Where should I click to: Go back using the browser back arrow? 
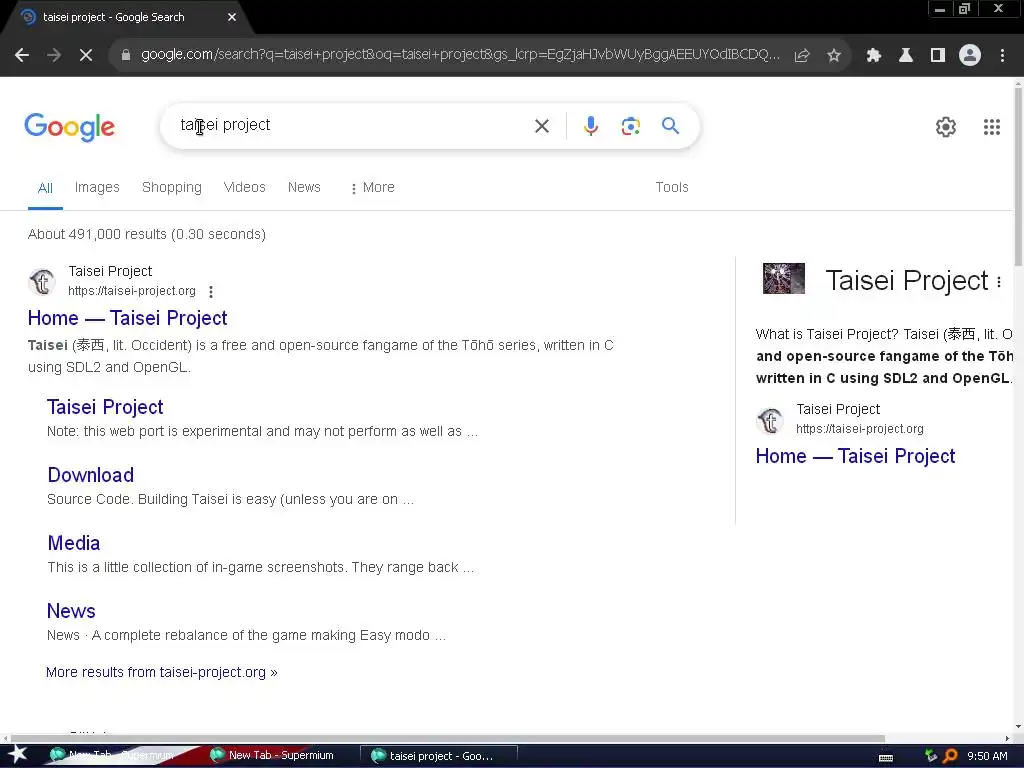(x=22, y=56)
